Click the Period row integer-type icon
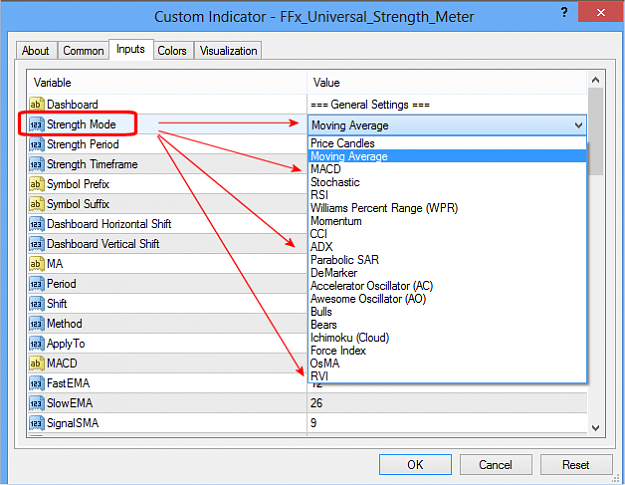Viewport: 625px width, 485px height. [x=36, y=284]
